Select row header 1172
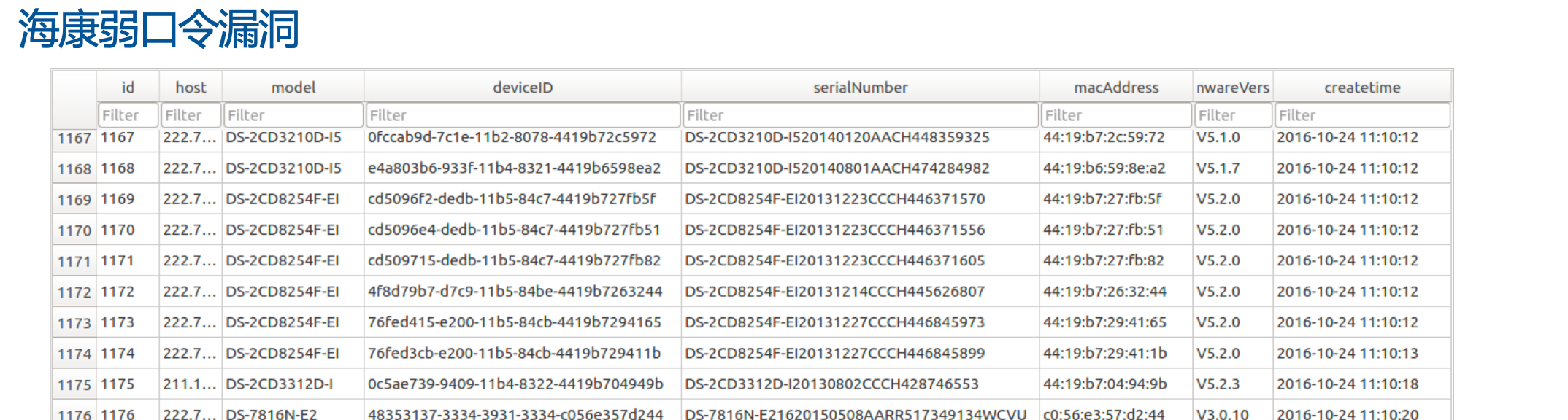This screenshot has width=1568, height=420. 74,292
